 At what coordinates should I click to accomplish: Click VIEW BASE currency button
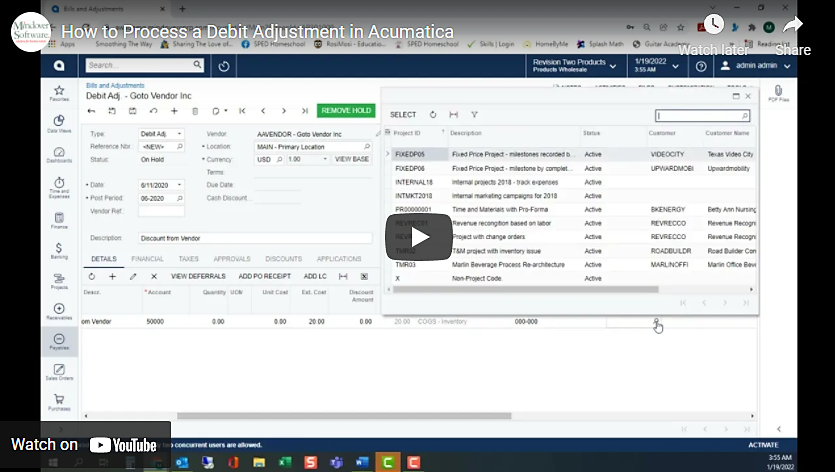[352, 159]
